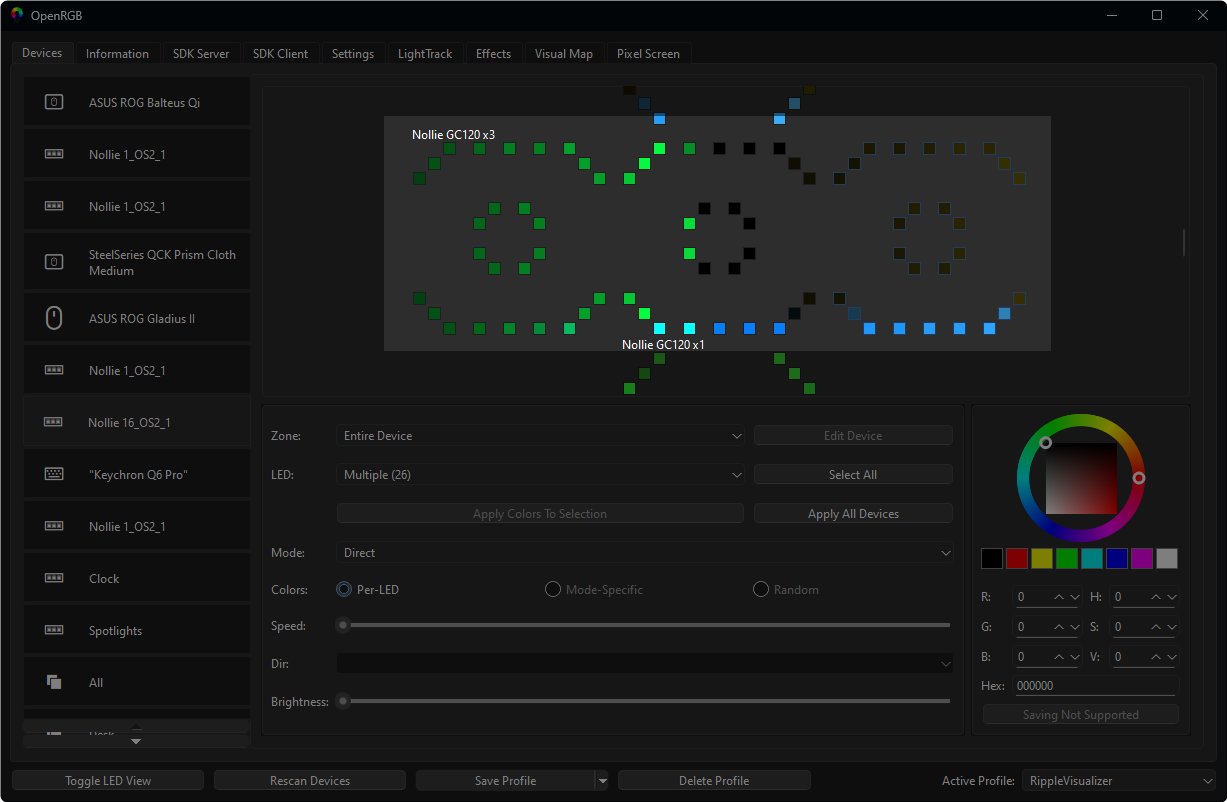Click the Nollie GC120 x1 label
The width and height of the screenshot is (1227, 802).
[x=663, y=344]
